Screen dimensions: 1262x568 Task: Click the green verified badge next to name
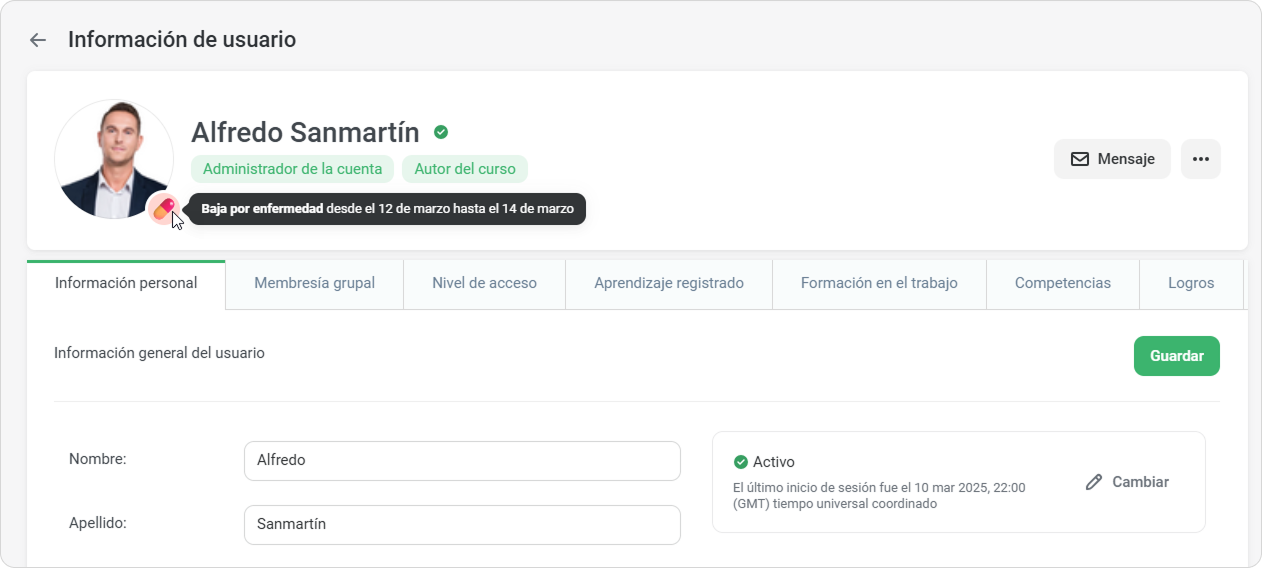click(x=441, y=132)
